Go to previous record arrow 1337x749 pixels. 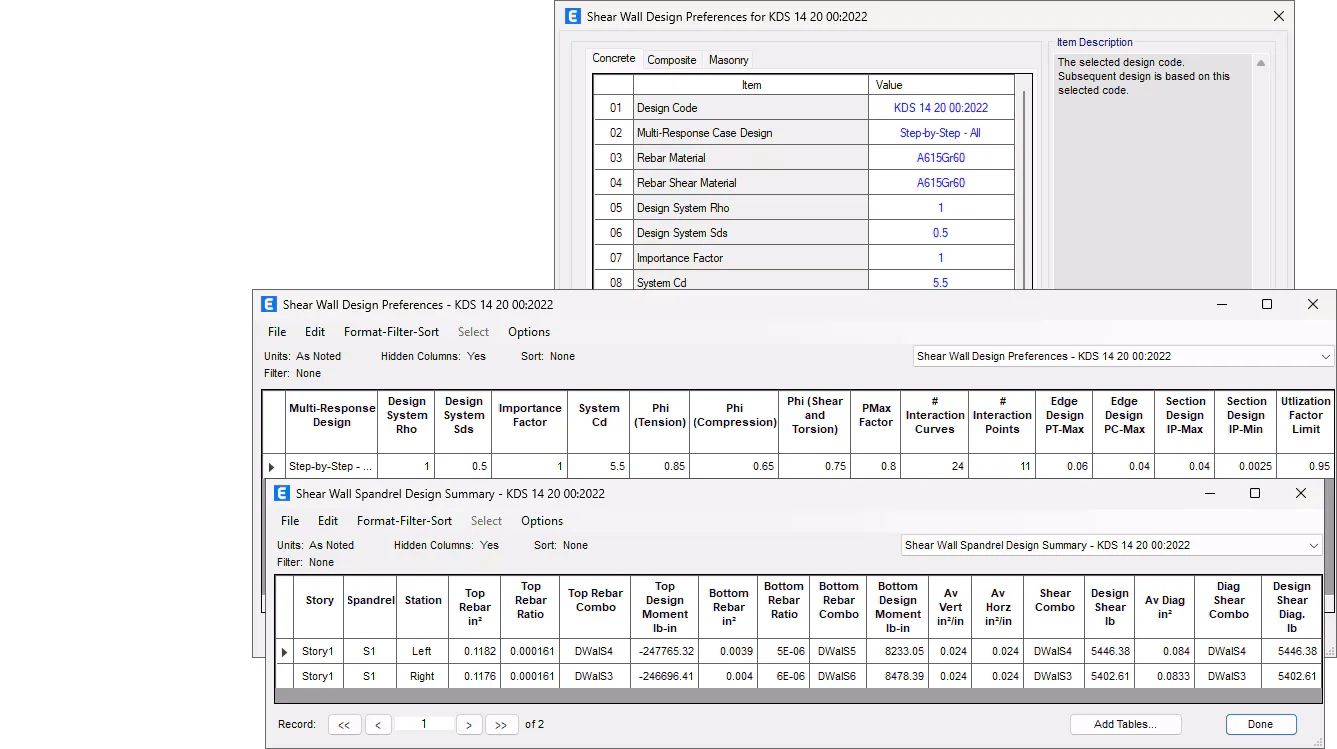coord(378,725)
